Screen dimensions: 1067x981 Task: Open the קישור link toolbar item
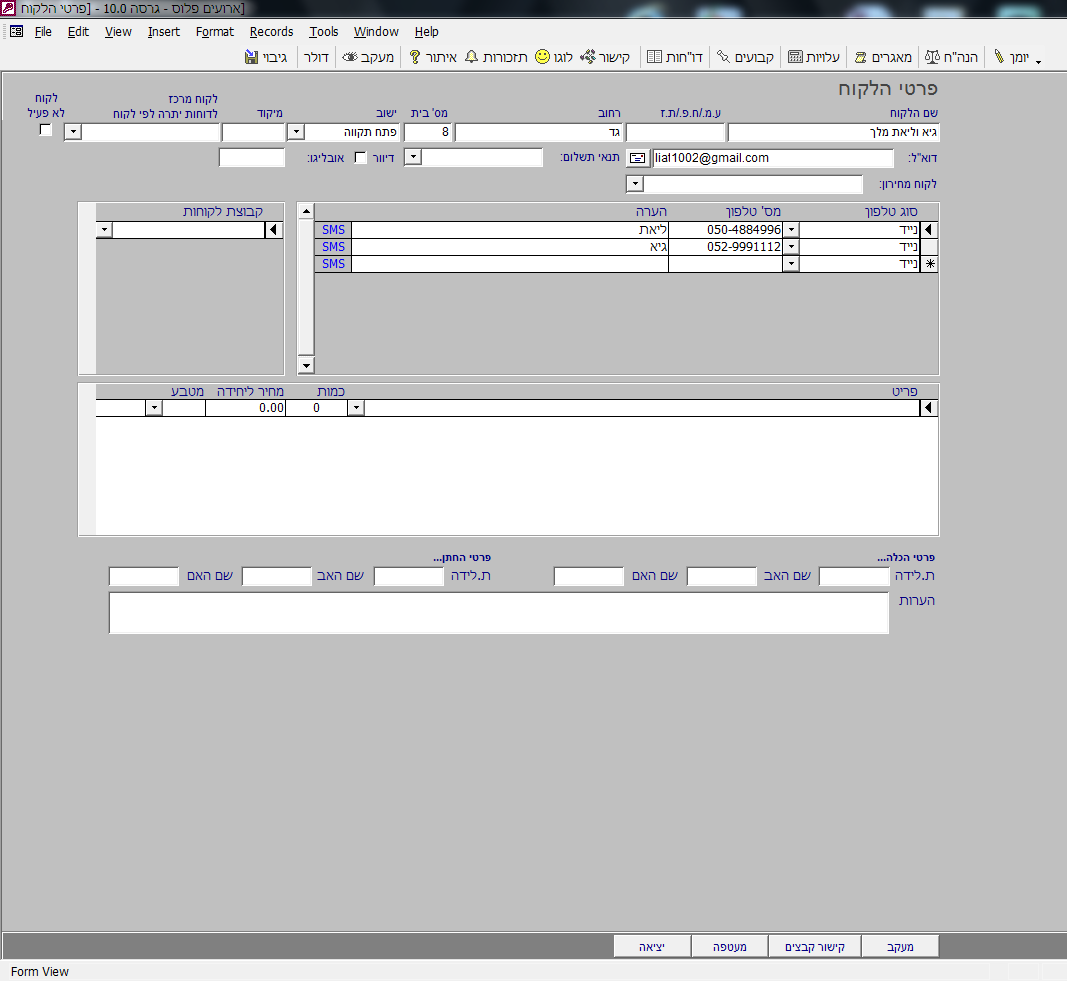pos(605,57)
